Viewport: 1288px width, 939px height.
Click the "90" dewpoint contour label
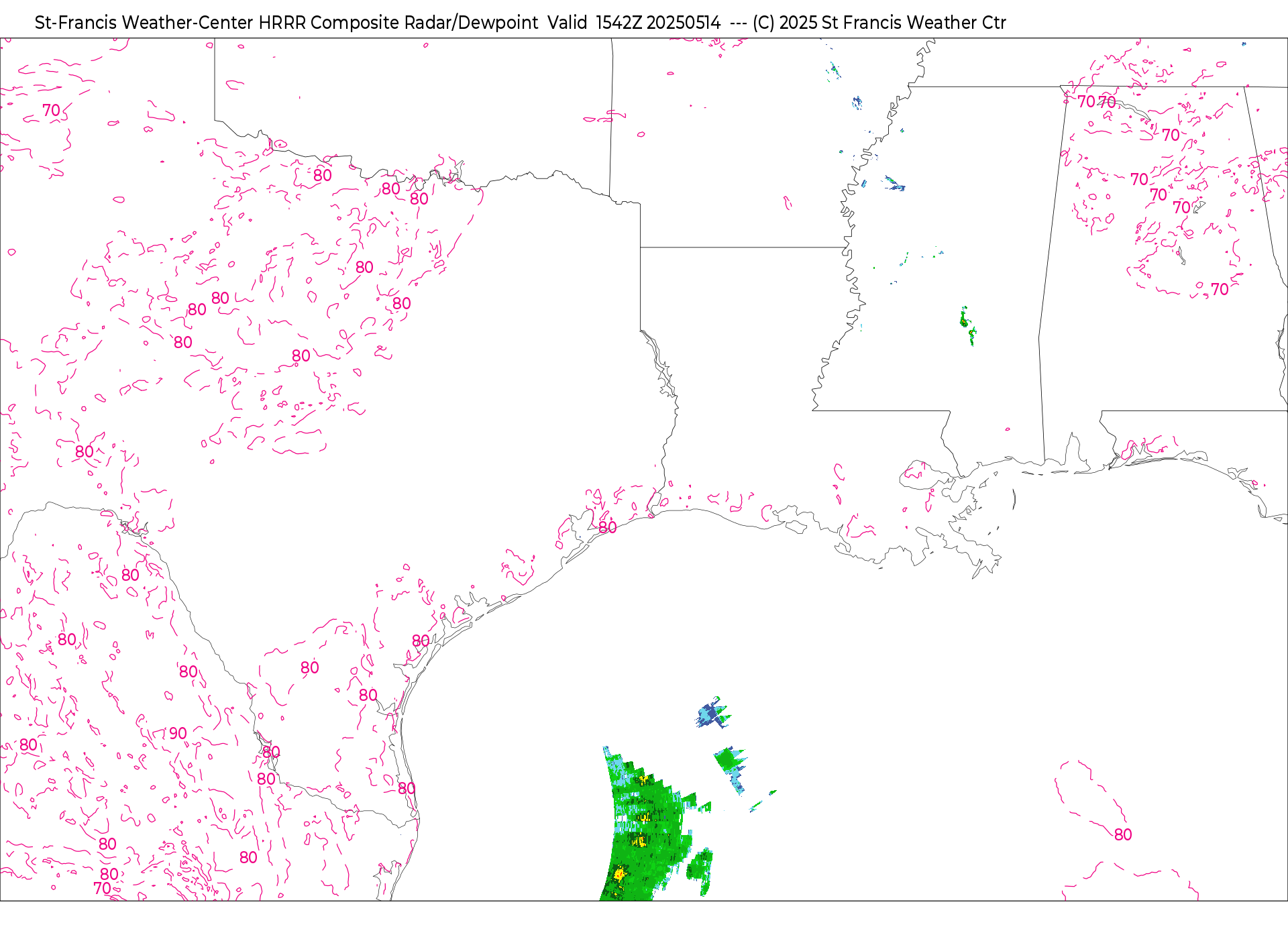tap(178, 733)
